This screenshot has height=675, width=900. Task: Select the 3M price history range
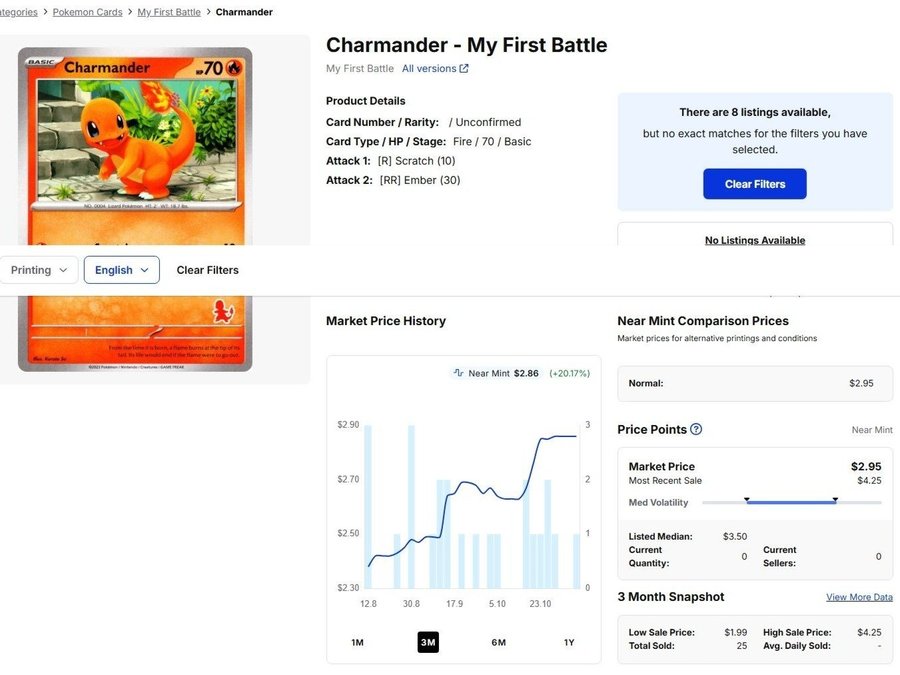(x=428, y=642)
